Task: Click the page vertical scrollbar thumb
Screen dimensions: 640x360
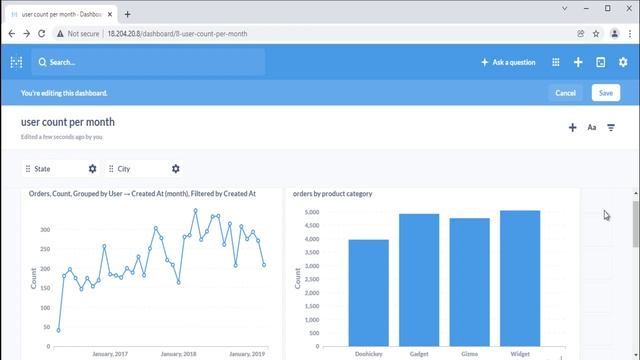Action: (636, 224)
